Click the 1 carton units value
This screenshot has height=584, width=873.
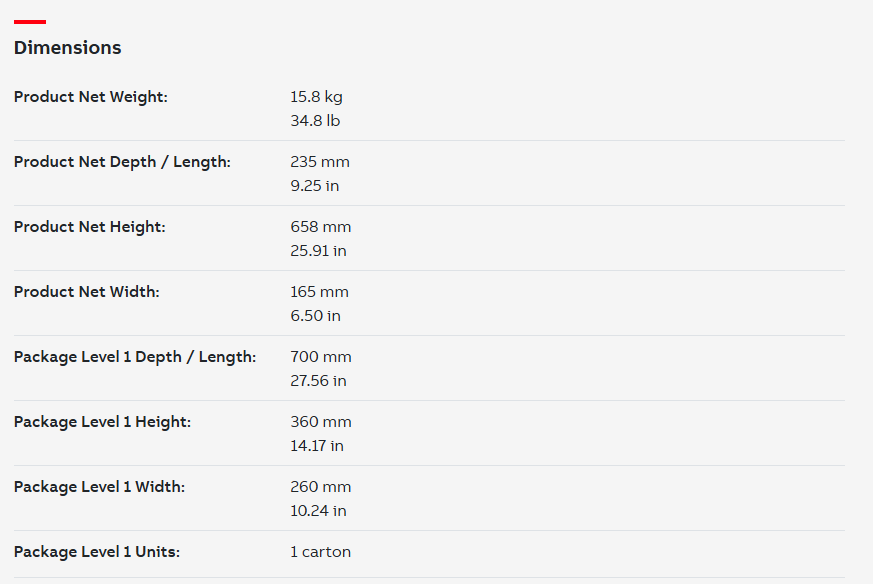point(321,552)
